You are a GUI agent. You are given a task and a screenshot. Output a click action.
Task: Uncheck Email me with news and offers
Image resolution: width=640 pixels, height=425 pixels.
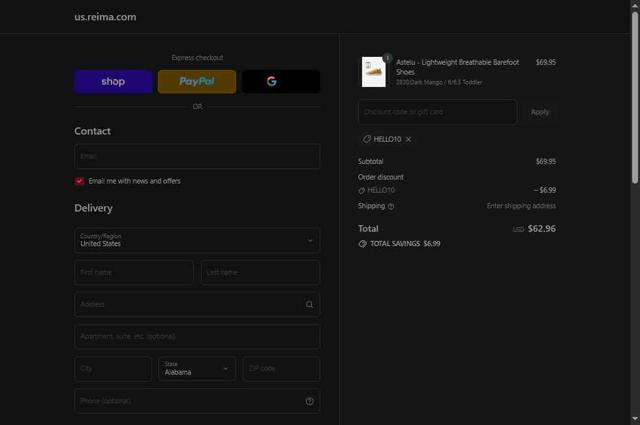pos(79,181)
